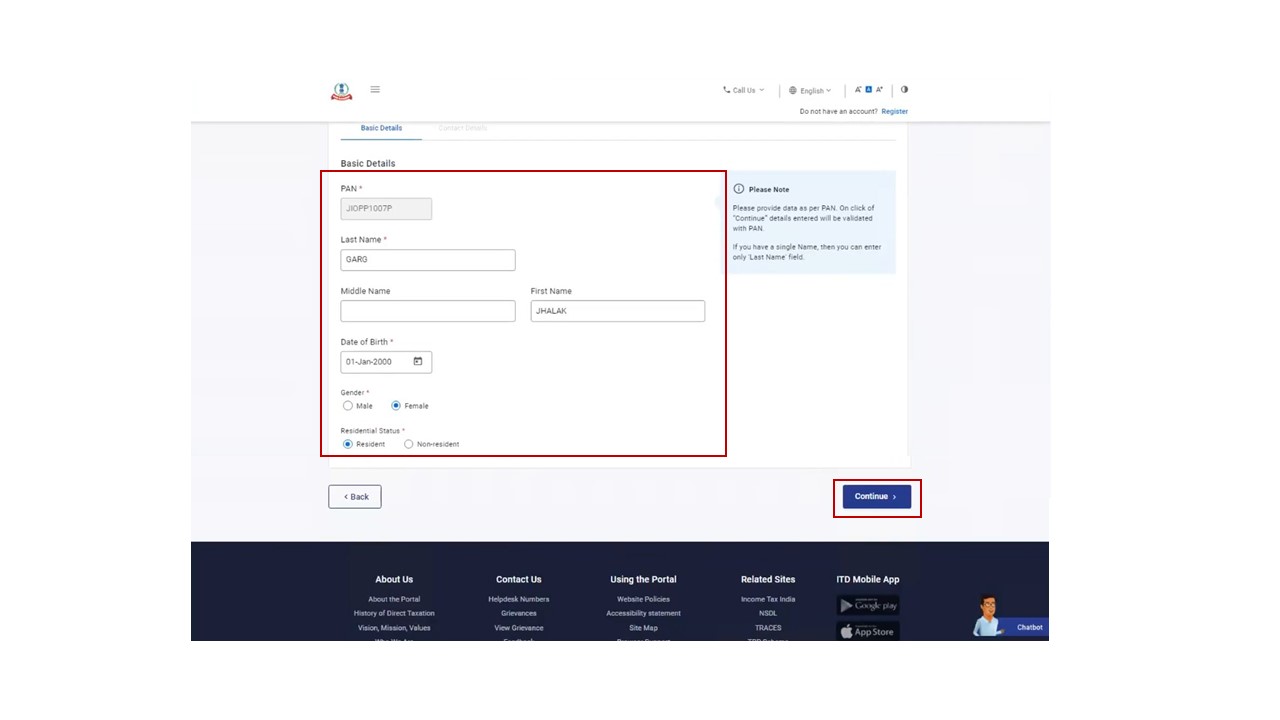This screenshot has height=720, width=1280.
Task: Decrease font size with A- icon
Action: (x=858, y=90)
